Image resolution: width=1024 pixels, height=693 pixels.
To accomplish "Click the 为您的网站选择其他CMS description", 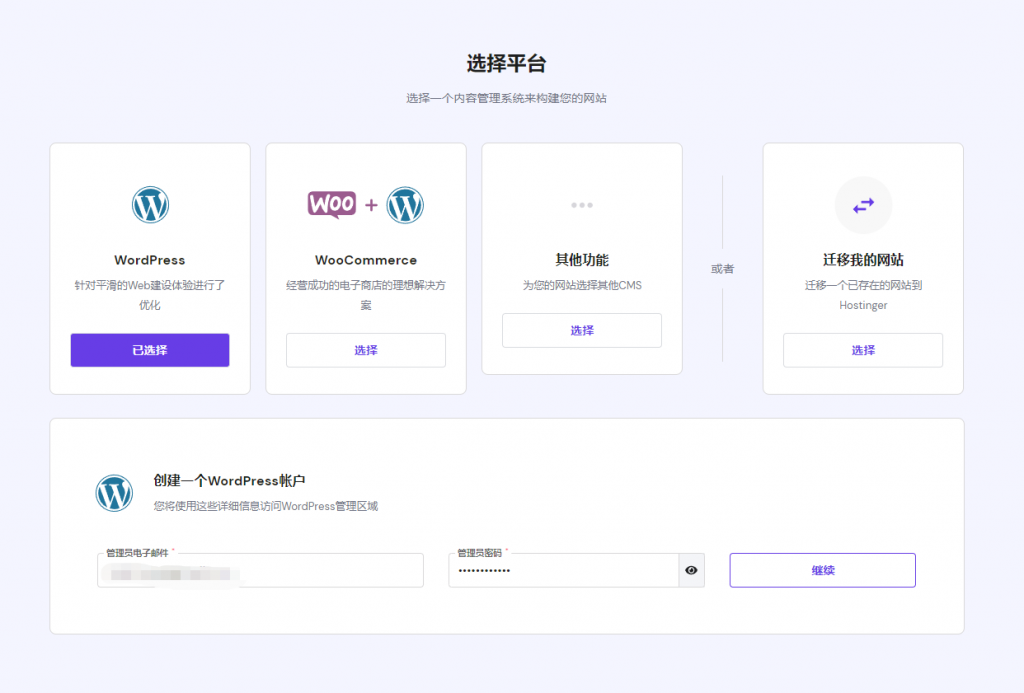I will click(x=582, y=285).
